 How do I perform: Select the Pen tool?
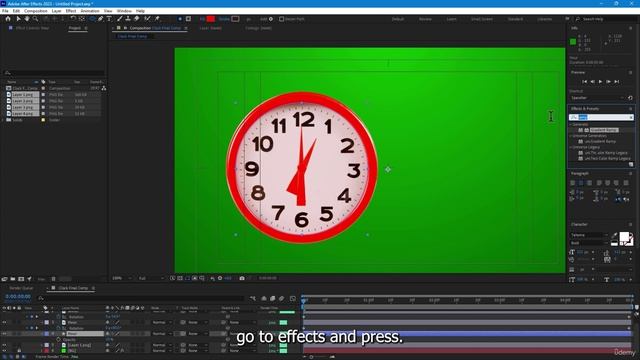pyautogui.click(x=100, y=19)
